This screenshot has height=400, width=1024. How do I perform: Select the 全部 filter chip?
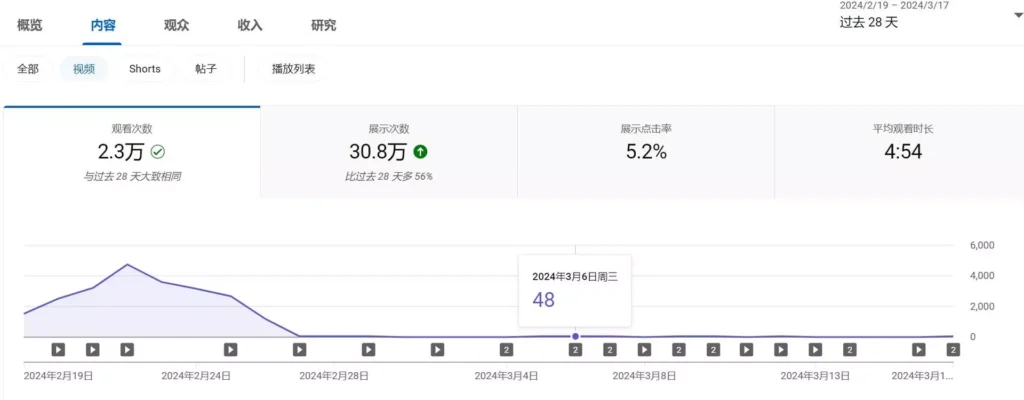pos(28,69)
